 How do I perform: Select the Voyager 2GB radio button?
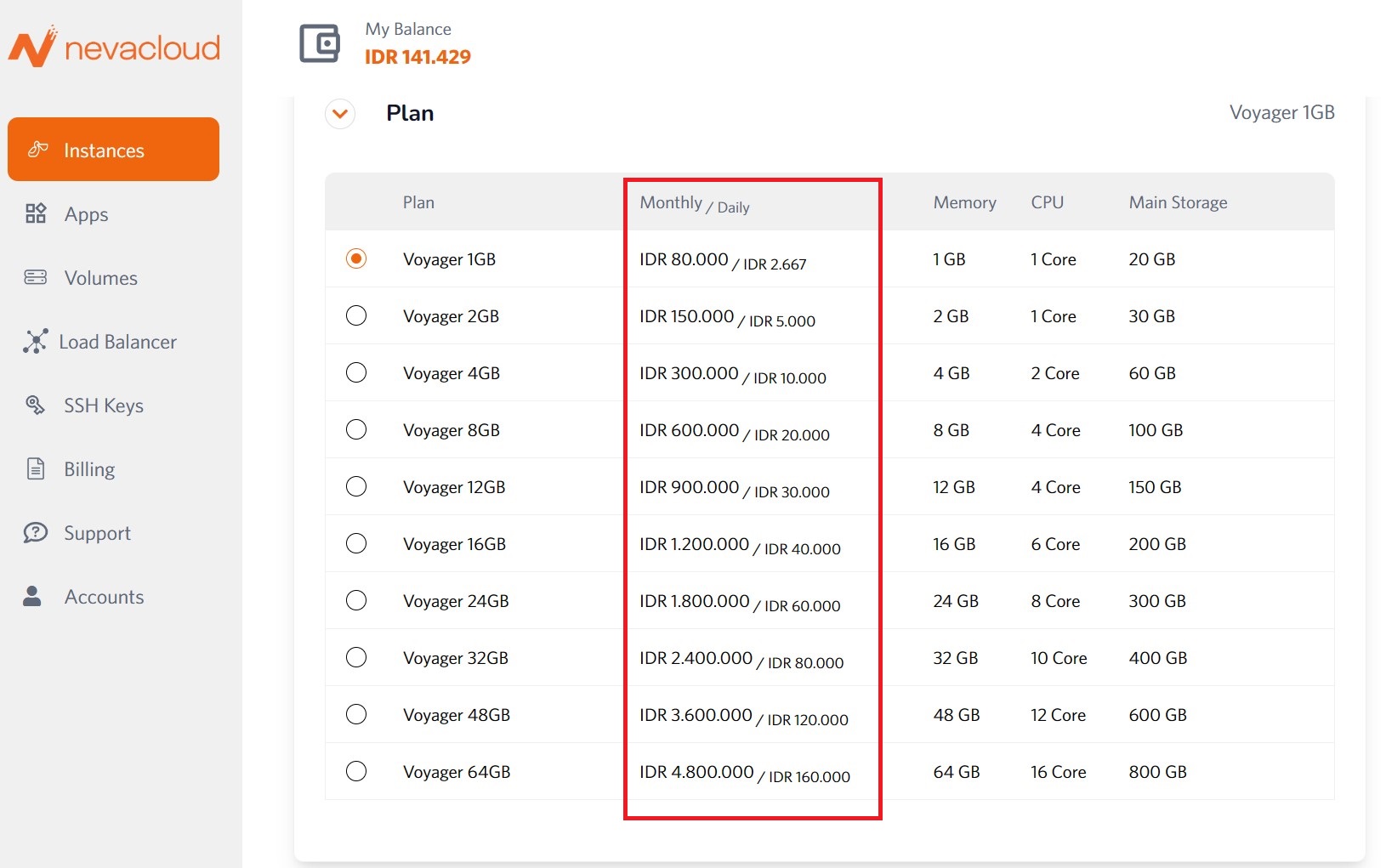tap(356, 315)
